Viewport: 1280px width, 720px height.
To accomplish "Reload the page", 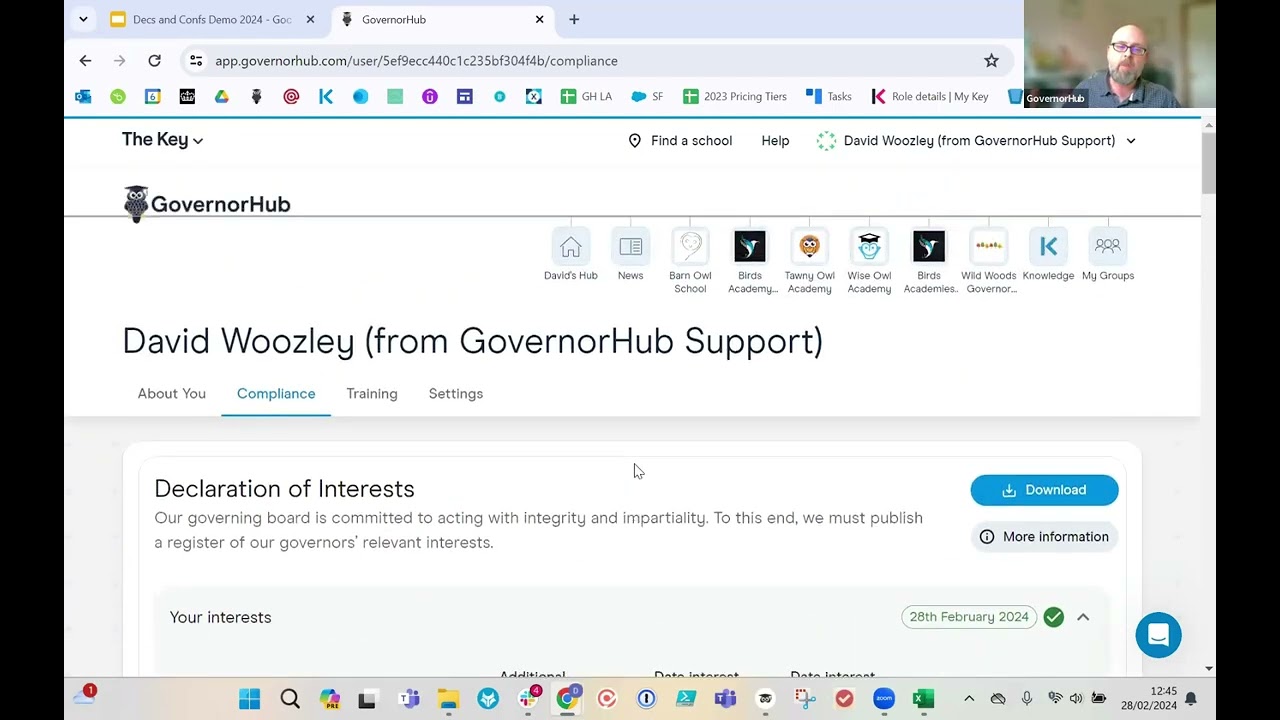I will (154, 61).
